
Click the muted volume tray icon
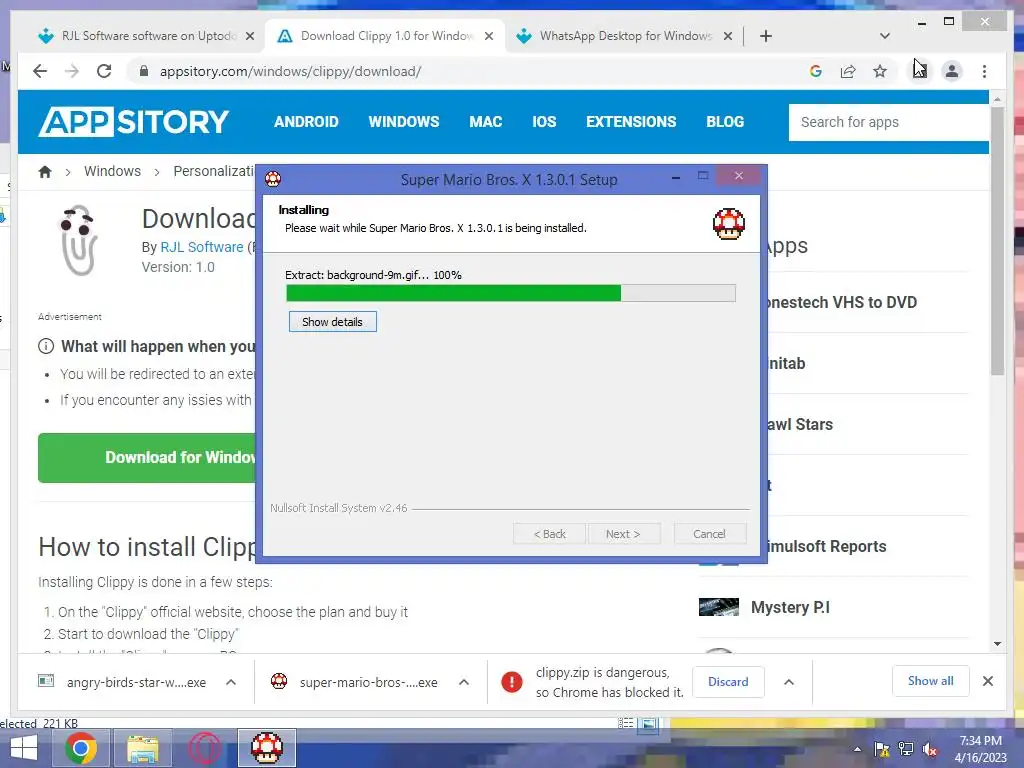tap(930, 749)
